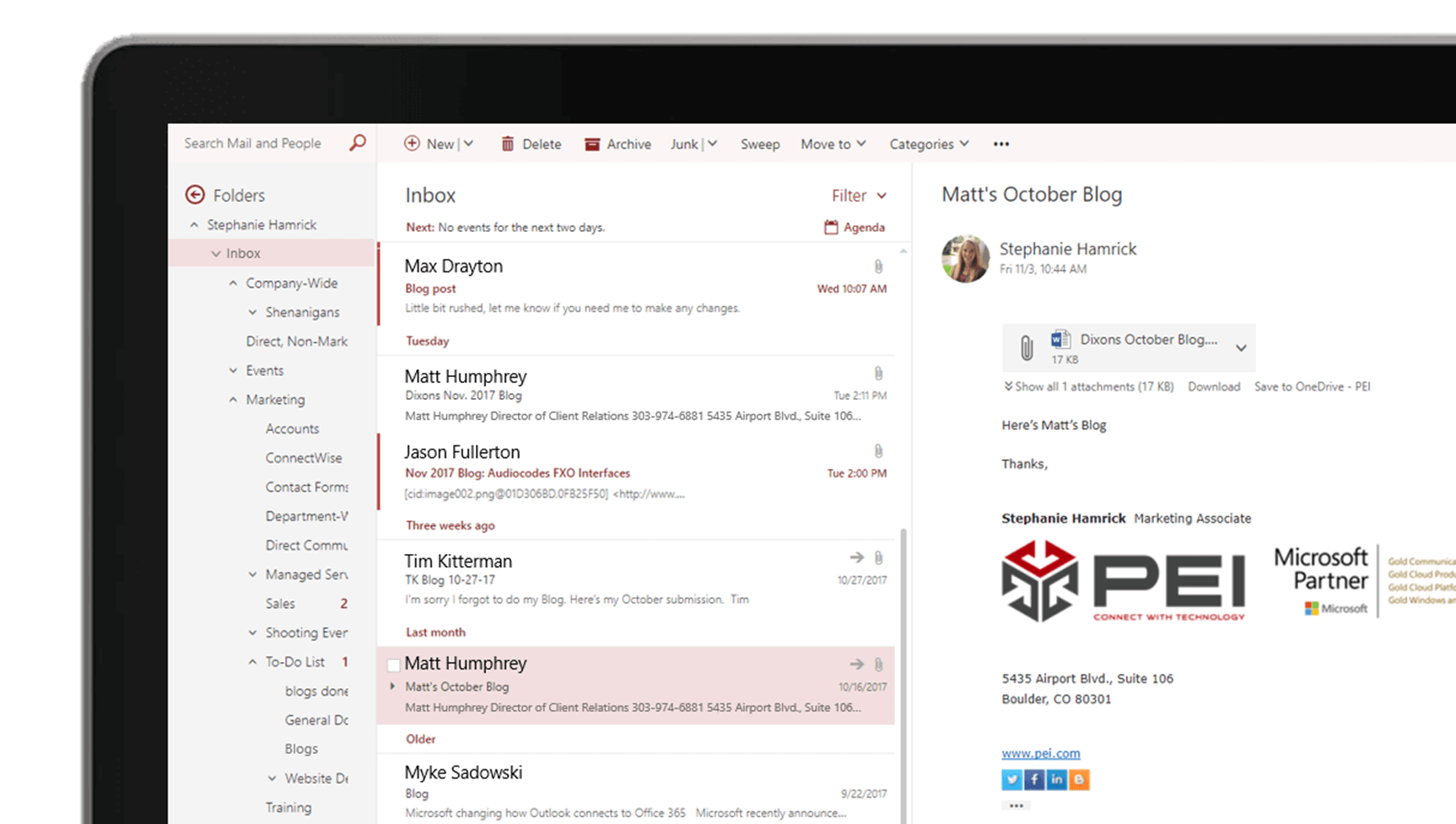Toggle the Company-Wide folder chevron
Screen dimensions: 1456x824
[233, 283]
